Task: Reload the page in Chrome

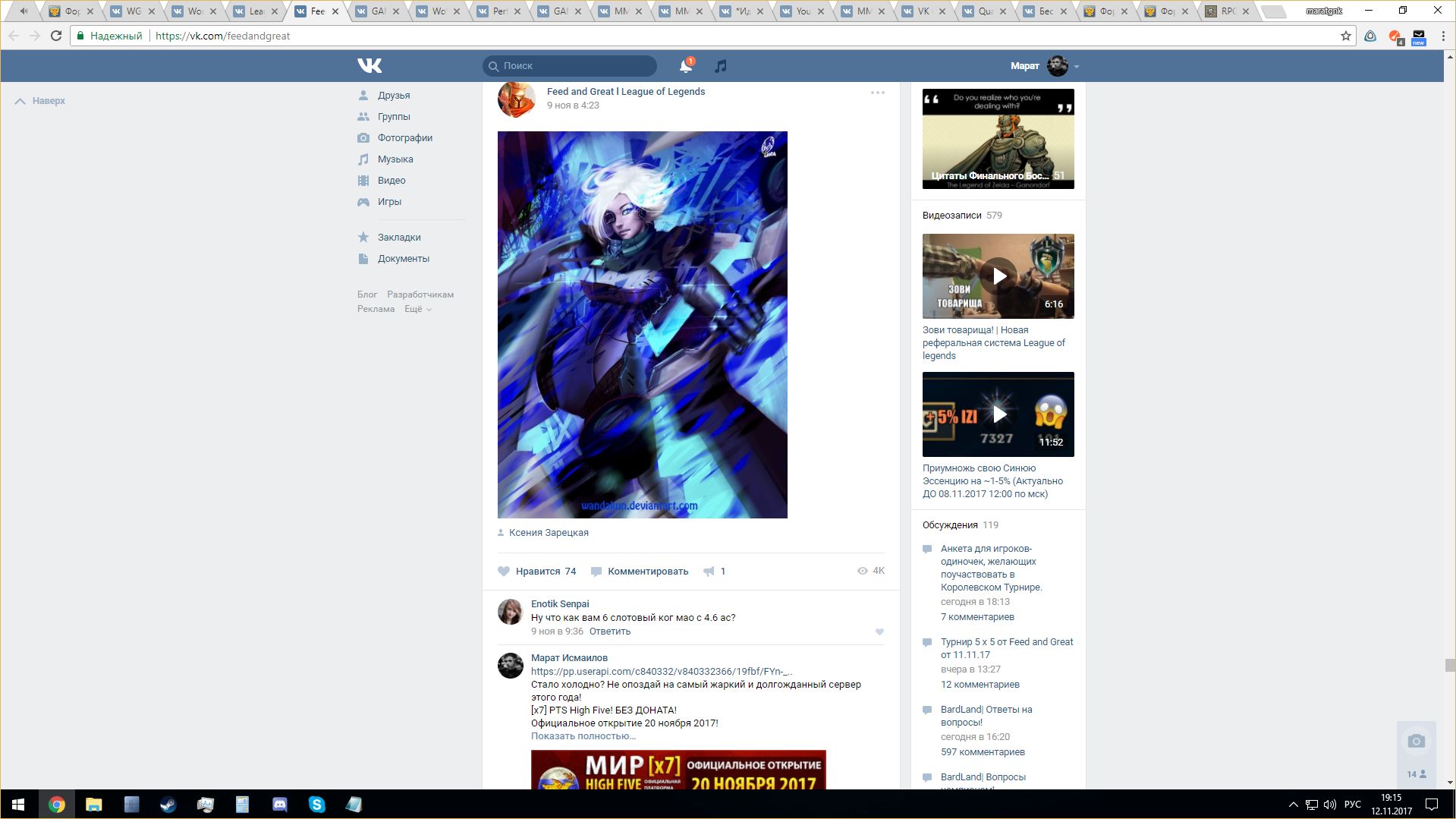Action: click(x=56, y=36)
